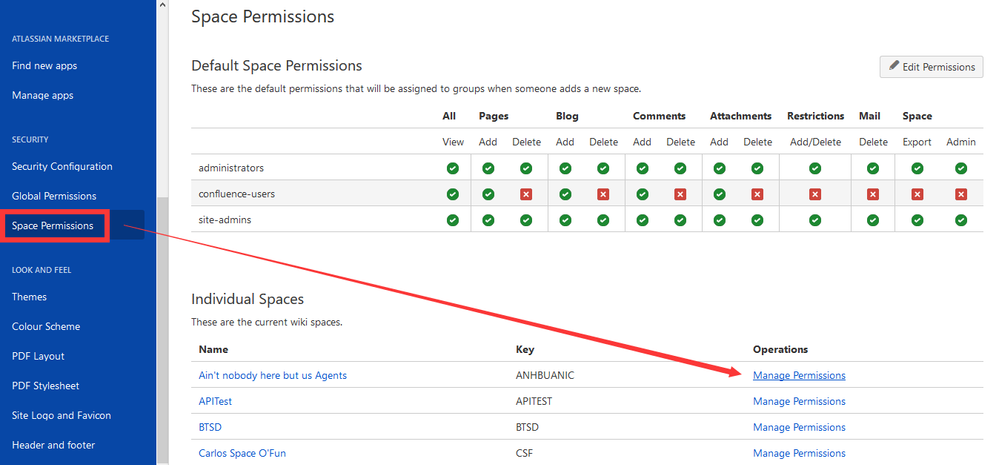Click confluence-users Space Admin red cross icon
This screenshot has width=999, height=465.
[x=961, y=194]
